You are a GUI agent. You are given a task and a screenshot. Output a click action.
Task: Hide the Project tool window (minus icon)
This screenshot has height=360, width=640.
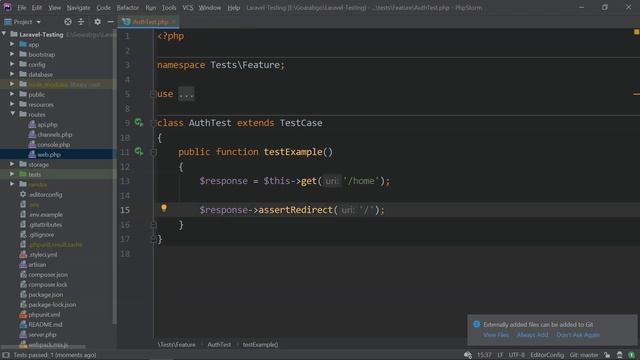[110, 22]
